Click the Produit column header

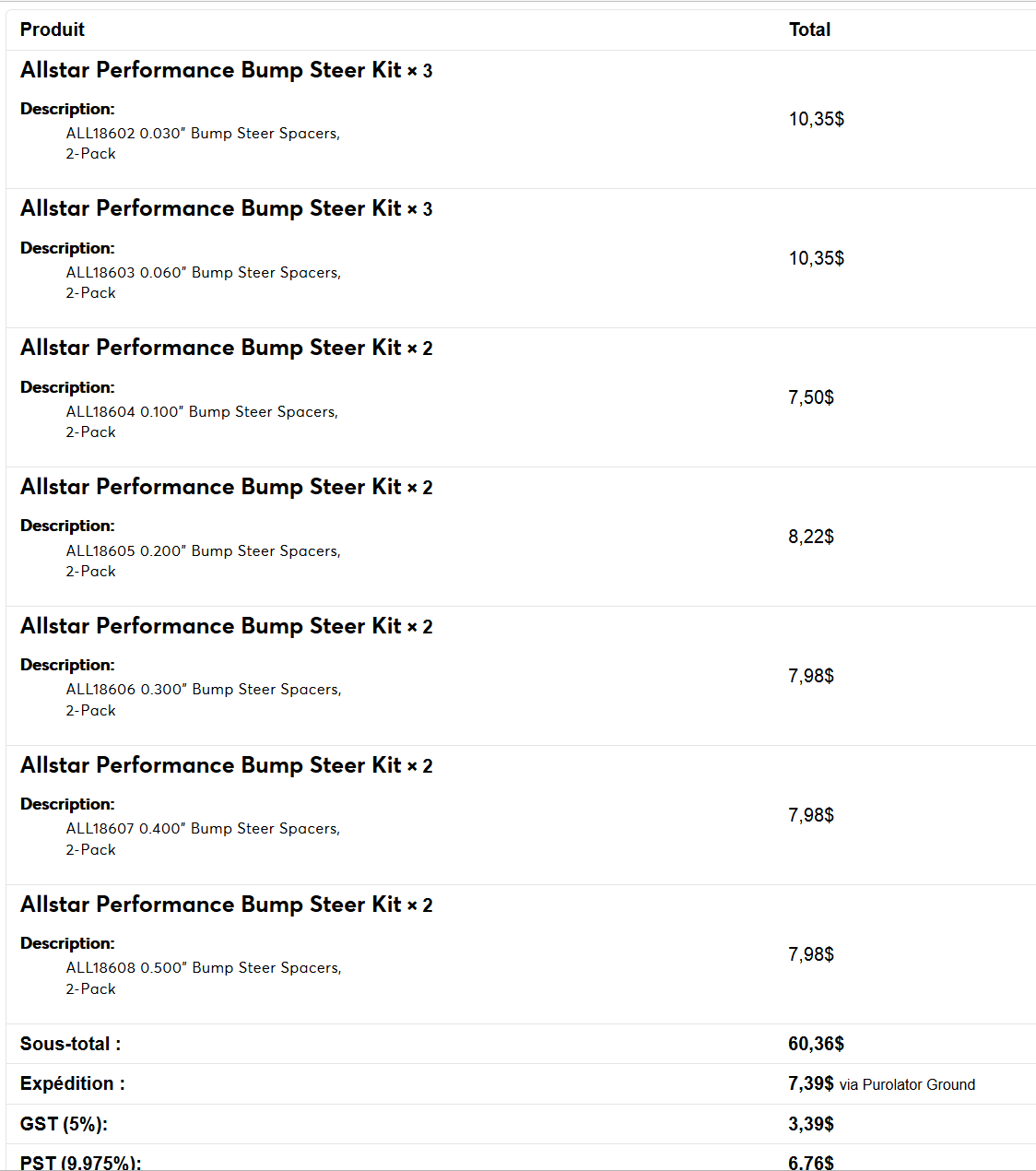(x=53, y=30)
